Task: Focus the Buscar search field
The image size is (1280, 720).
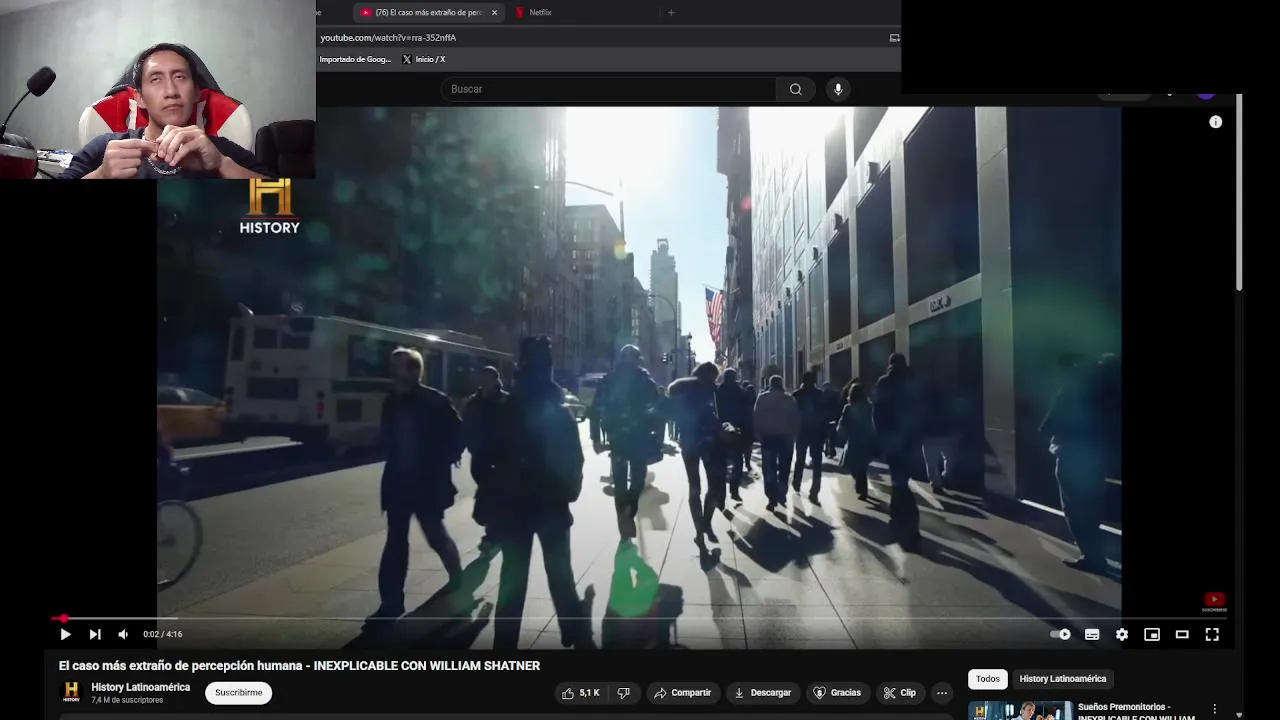Action: pos(608,89)
